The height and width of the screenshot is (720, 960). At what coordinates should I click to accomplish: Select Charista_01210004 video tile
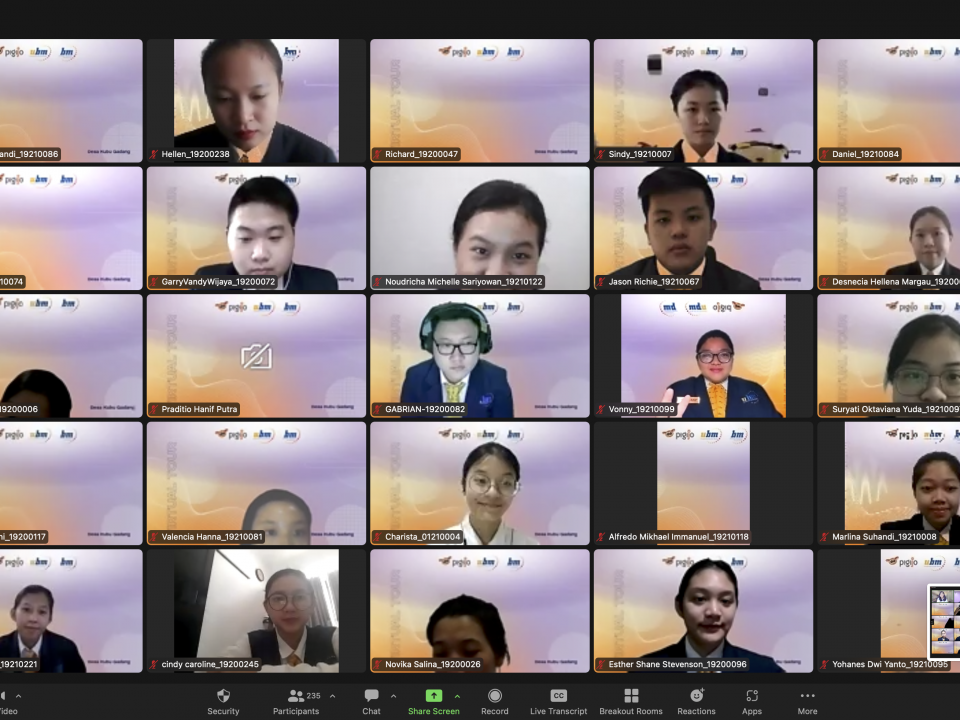pos(480,483)
